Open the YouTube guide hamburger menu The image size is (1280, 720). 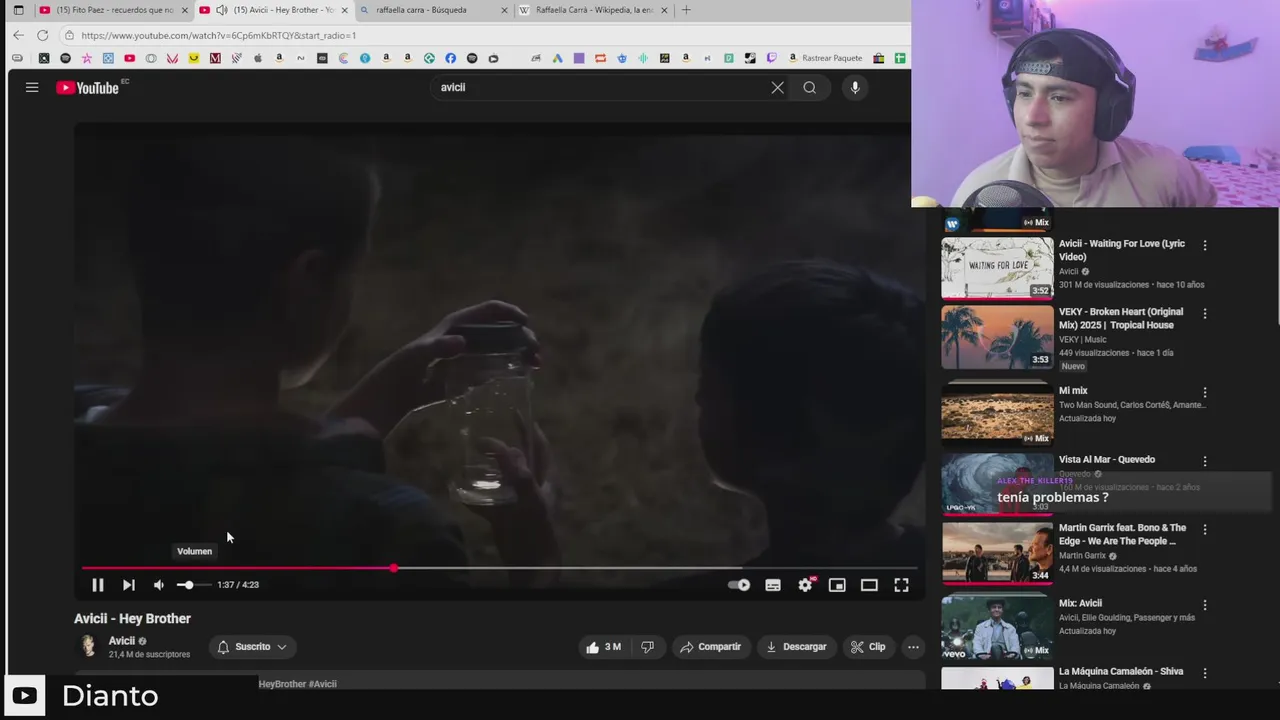pos(32,88)
